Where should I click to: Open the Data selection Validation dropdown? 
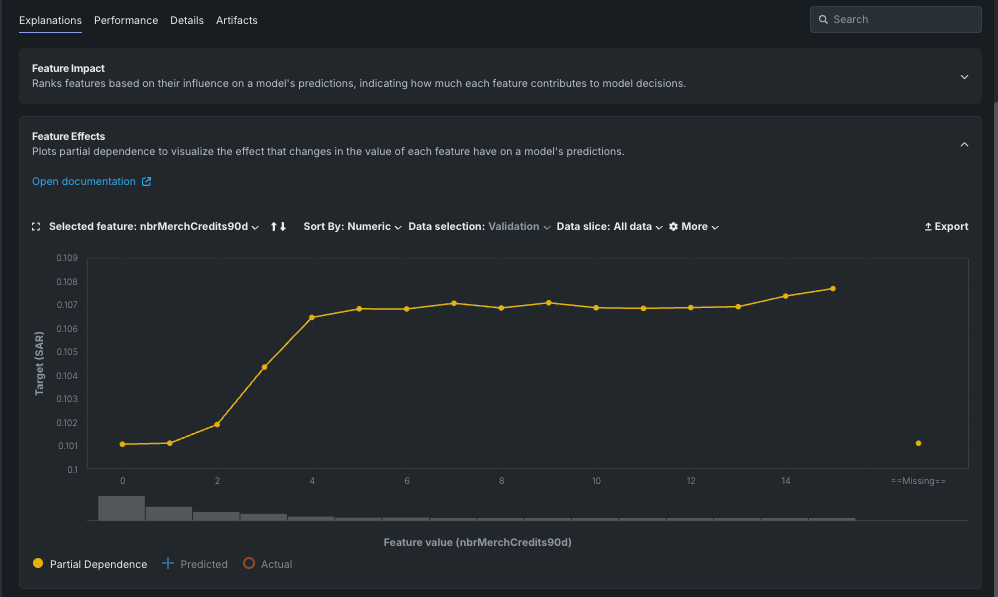479,227
